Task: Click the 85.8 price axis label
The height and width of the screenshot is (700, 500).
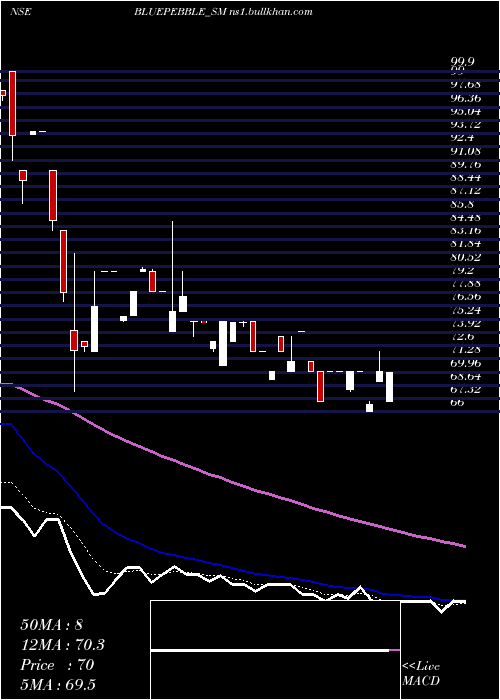Action: [x=462, y=204]
